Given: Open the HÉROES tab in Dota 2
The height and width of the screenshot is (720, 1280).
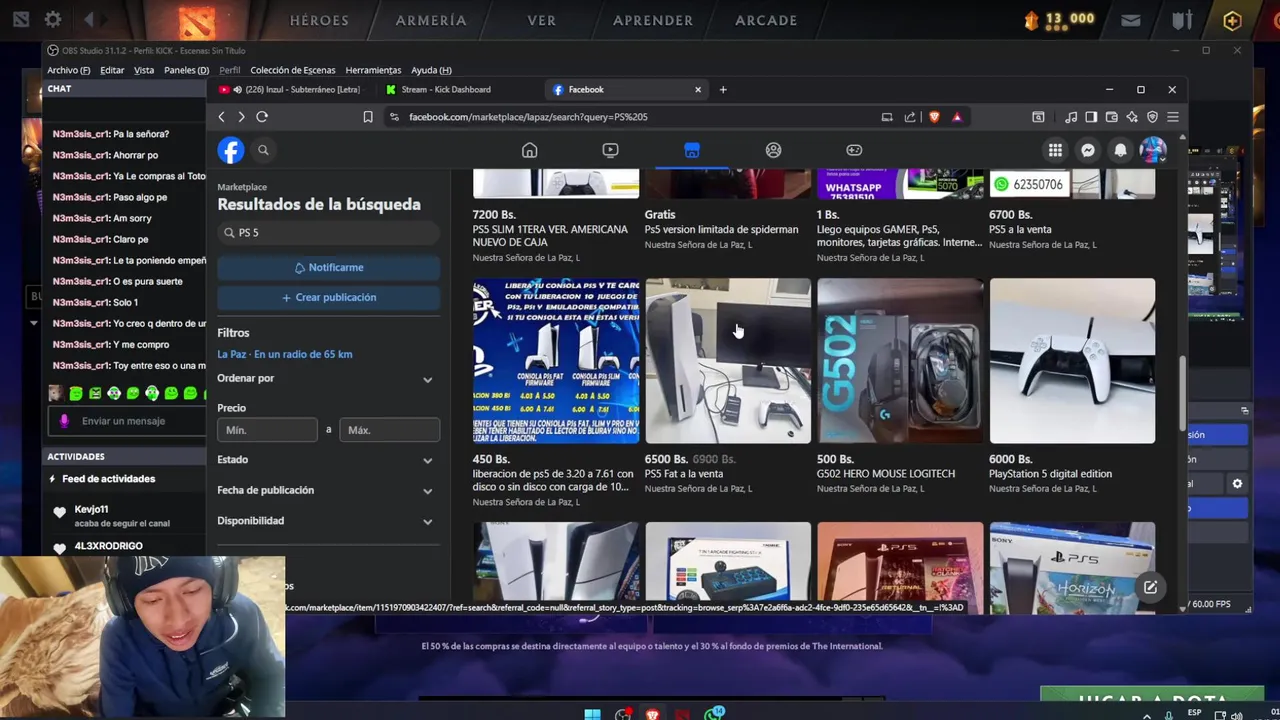Looking at the screenshot, I should pyautogui.click(x=319, y=20).
